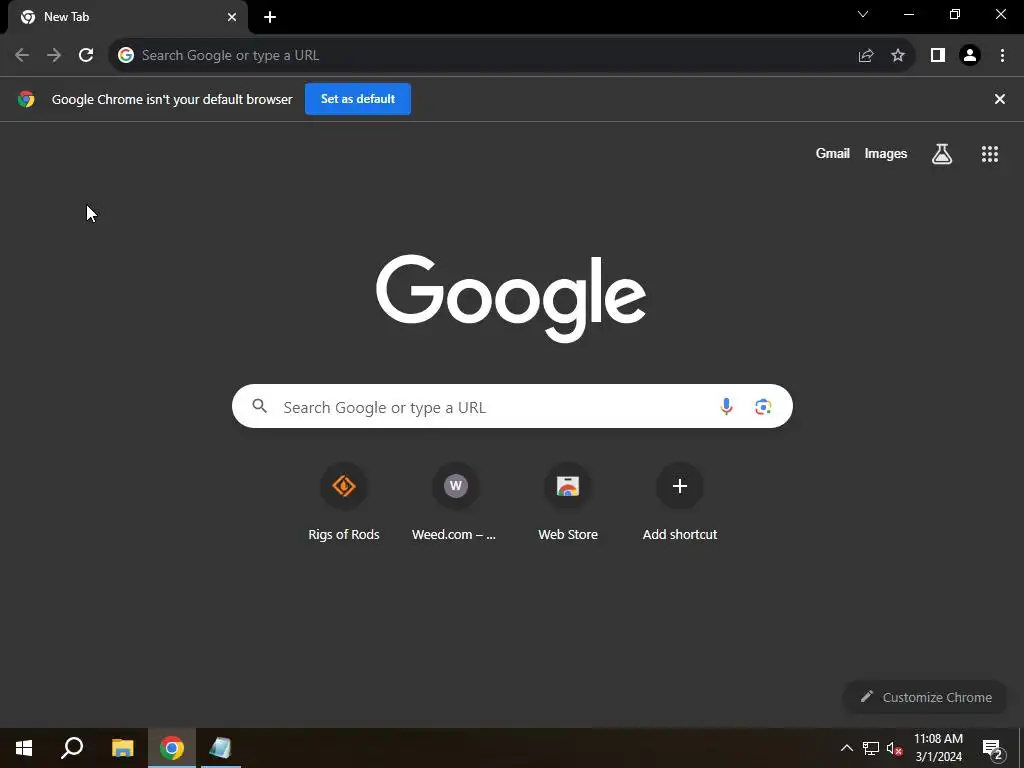The height and width of the screenshot is (768, 1024).
Task: Open Windows taskbar search
Action: [72, 748]
